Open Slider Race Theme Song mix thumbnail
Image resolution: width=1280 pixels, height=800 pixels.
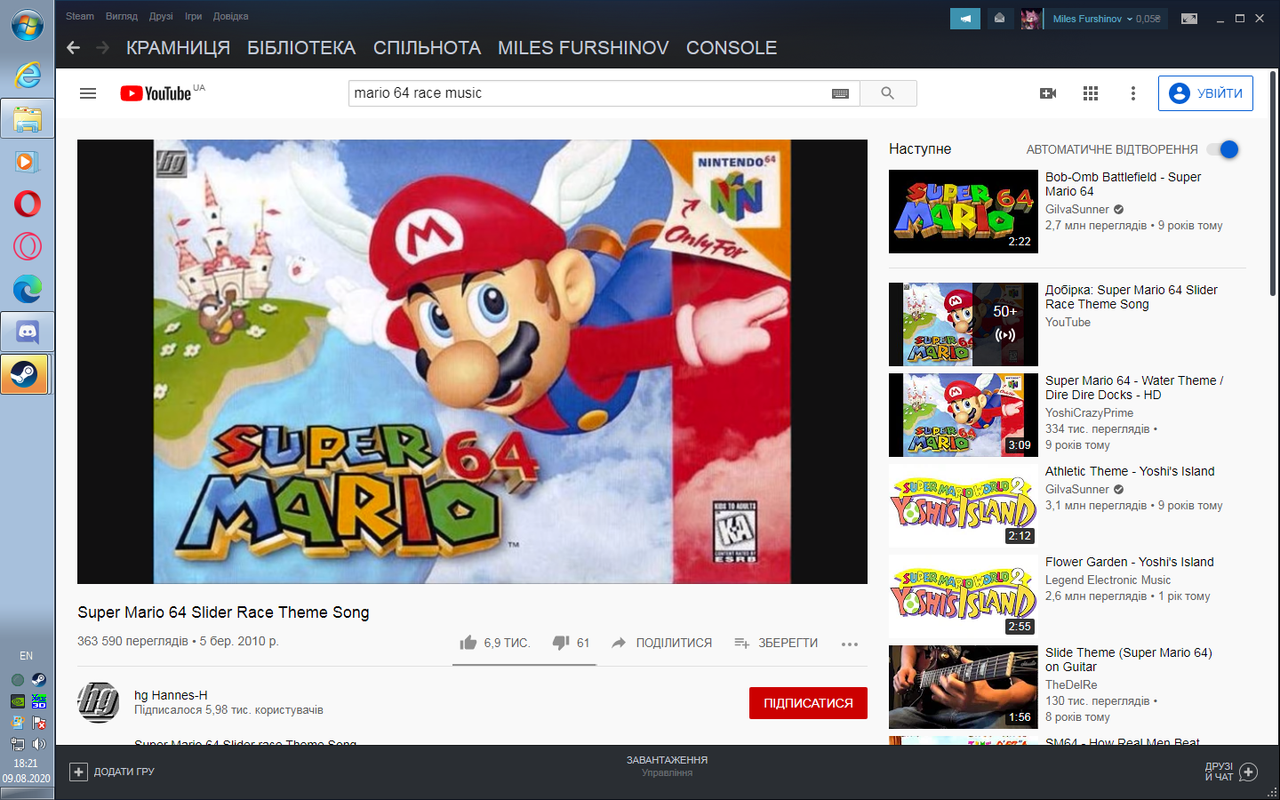click(x=963, y=324)
